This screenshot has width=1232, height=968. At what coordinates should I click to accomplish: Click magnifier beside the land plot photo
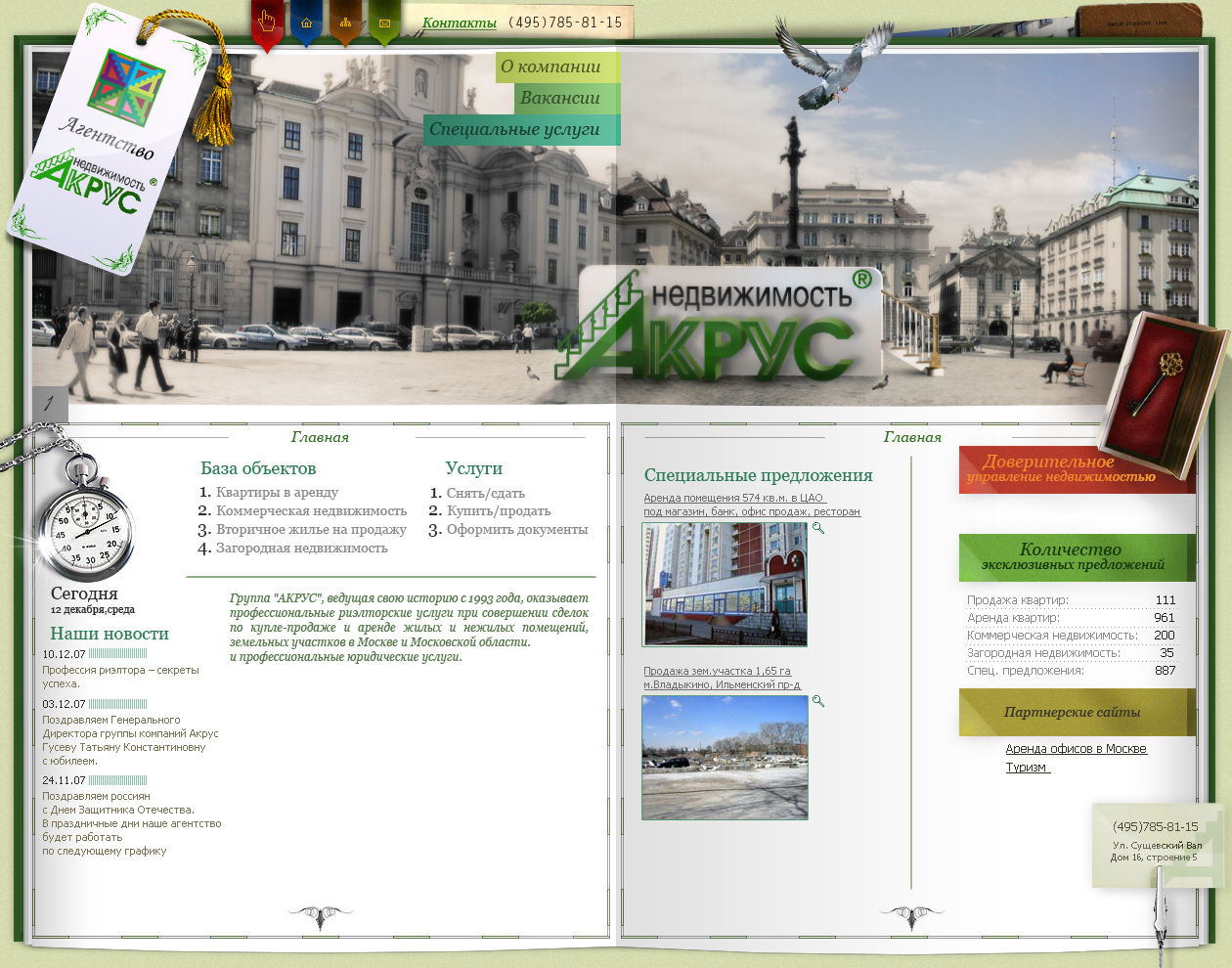click(818, 701)
